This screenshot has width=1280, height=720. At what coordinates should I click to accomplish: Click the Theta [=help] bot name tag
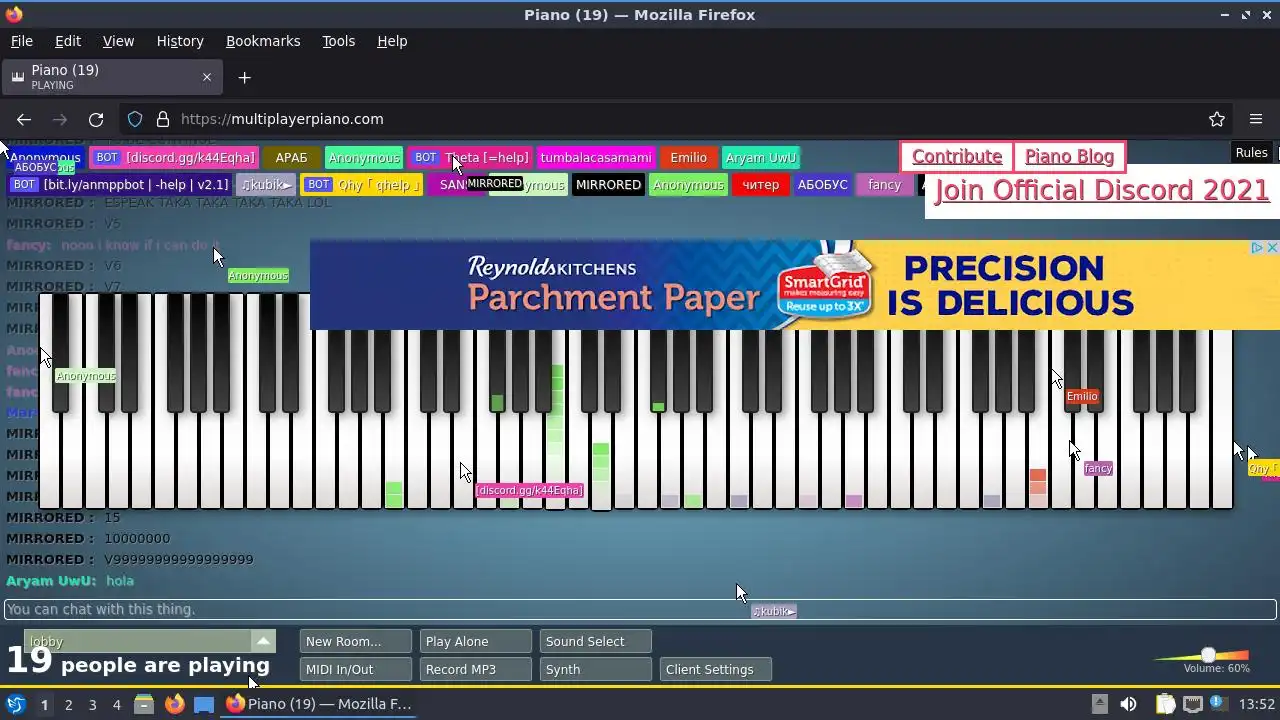click(470, 158)
